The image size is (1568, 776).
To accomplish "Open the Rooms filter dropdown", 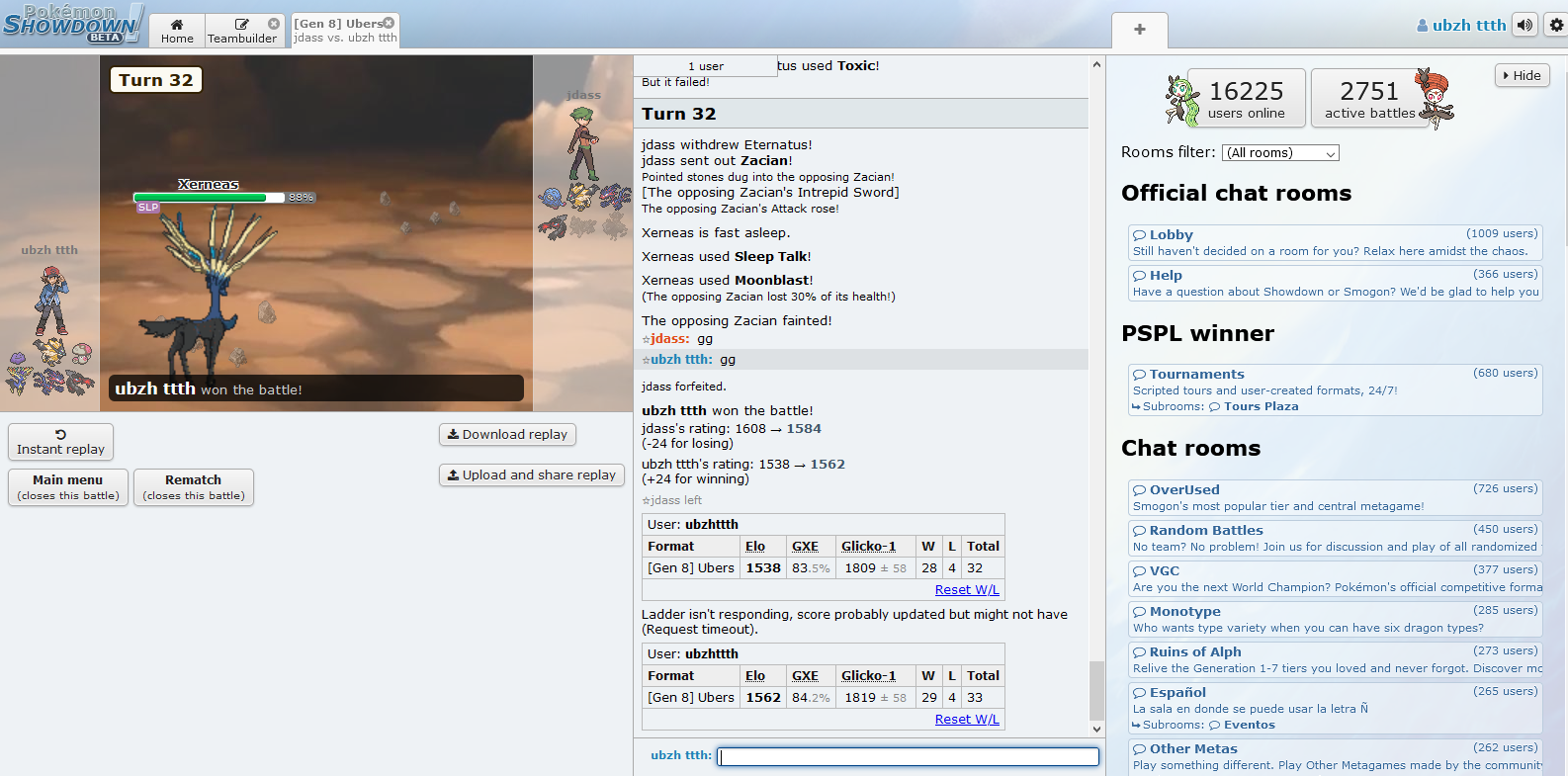I will tap(1280, 153).
